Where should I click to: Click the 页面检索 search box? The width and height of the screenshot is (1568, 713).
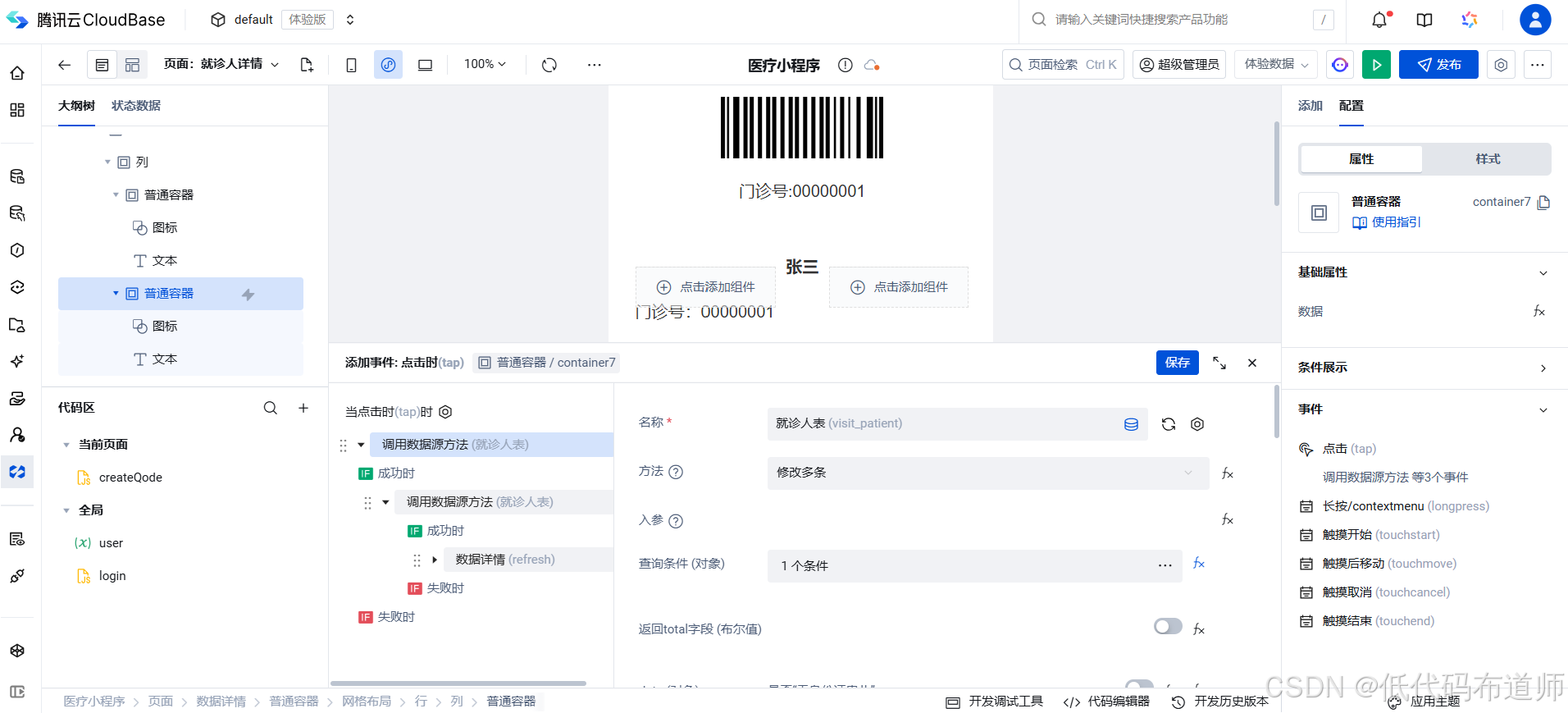coord(1063,64)
